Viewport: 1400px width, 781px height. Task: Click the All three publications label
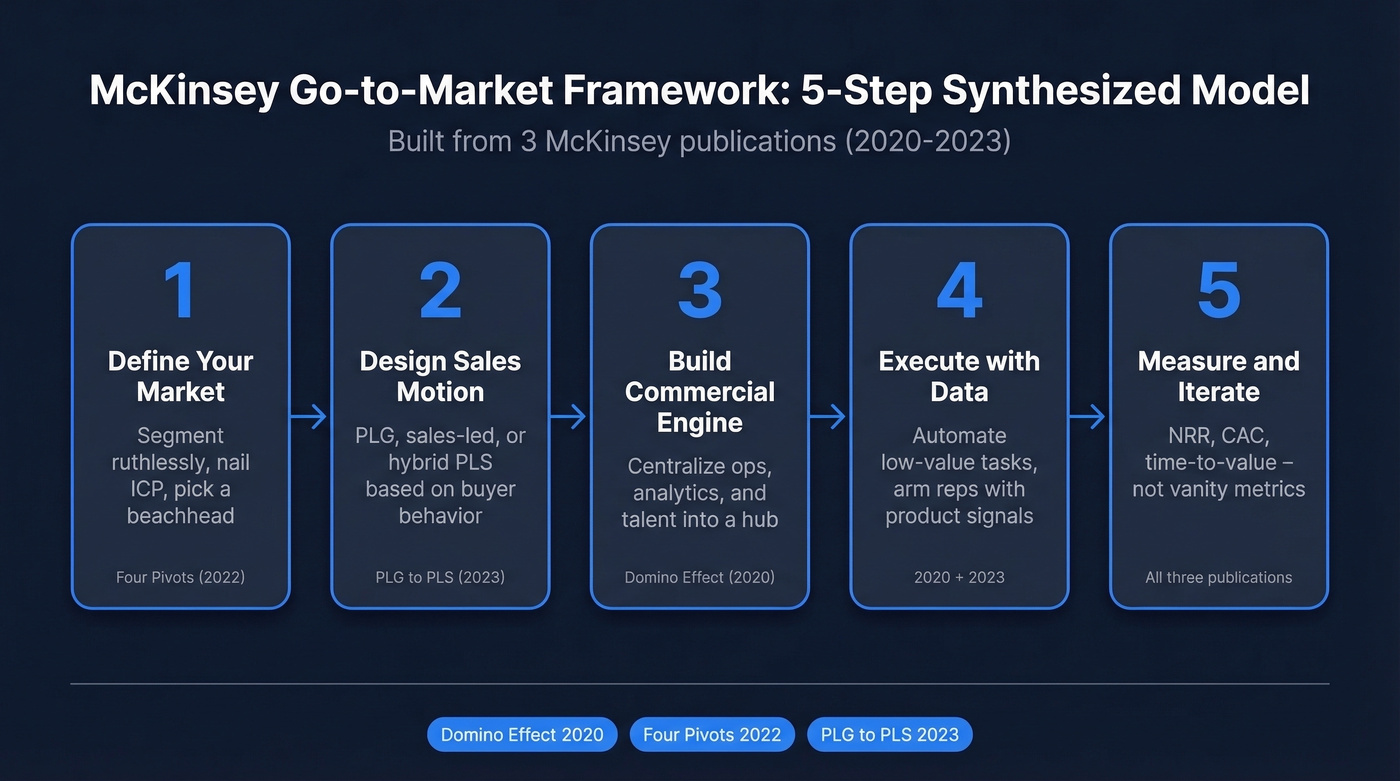pyautogui.click(x=1218, y=577)
